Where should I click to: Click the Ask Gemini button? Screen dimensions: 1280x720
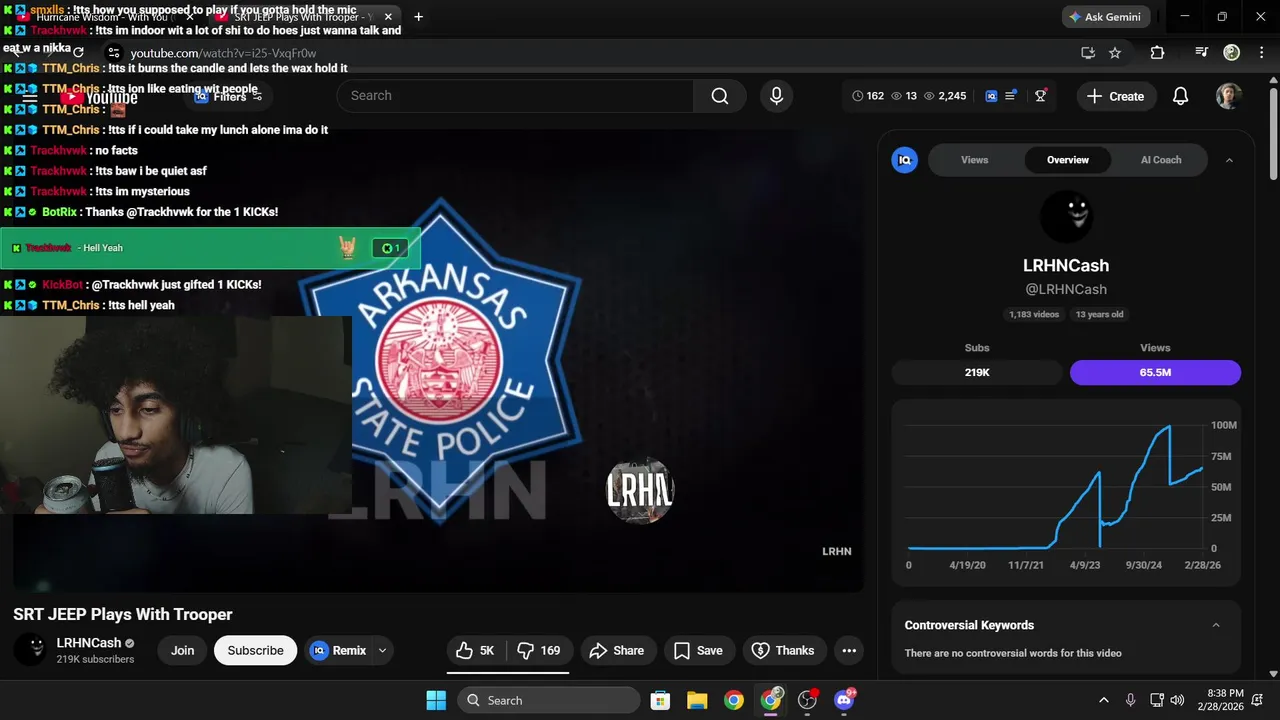pyautogui.click(x=1106, y=17)
